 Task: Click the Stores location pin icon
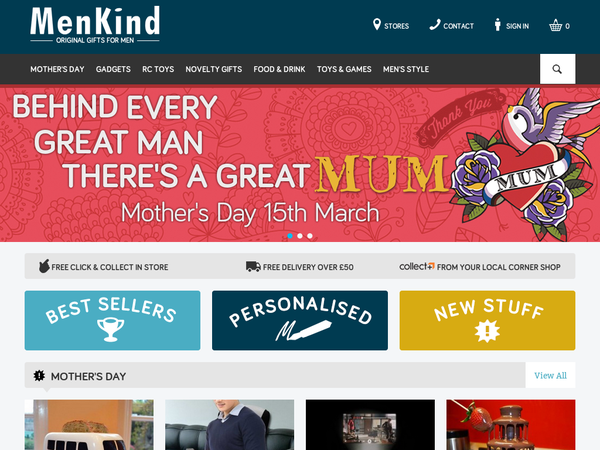point(377,24)
